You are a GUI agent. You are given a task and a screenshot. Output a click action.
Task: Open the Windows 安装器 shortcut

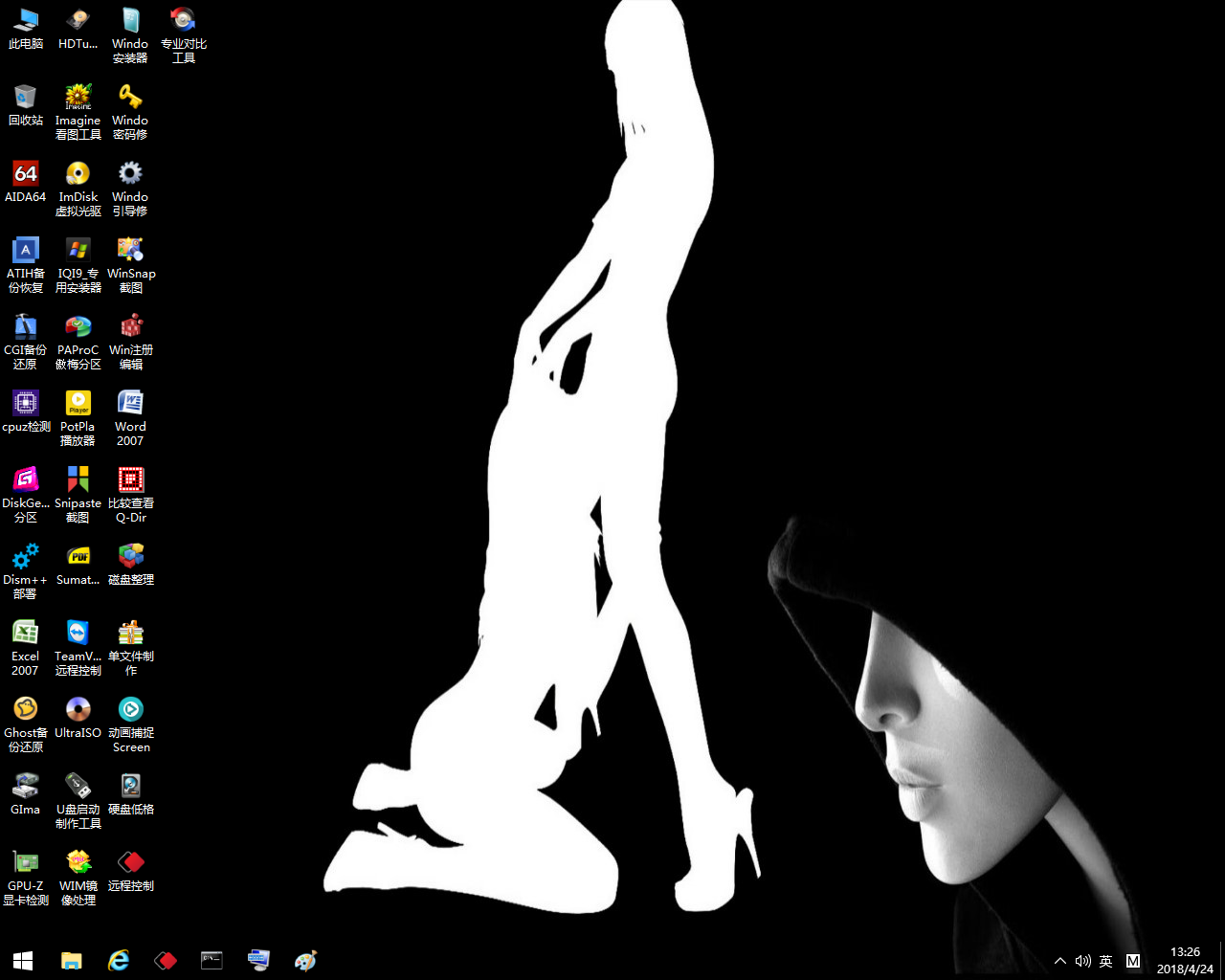click(x=130, y=35)
